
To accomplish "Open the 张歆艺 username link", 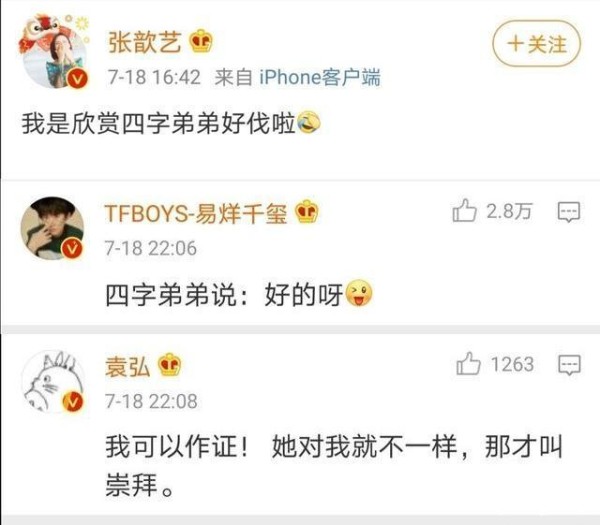I will click(145, 42).
